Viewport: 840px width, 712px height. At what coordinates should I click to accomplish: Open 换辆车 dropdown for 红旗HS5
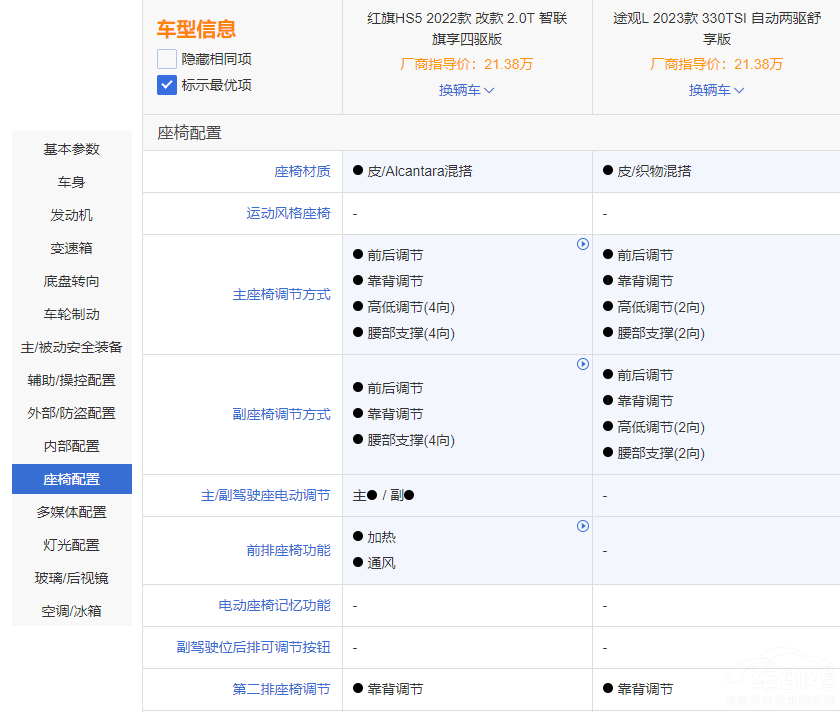[467, 90]
